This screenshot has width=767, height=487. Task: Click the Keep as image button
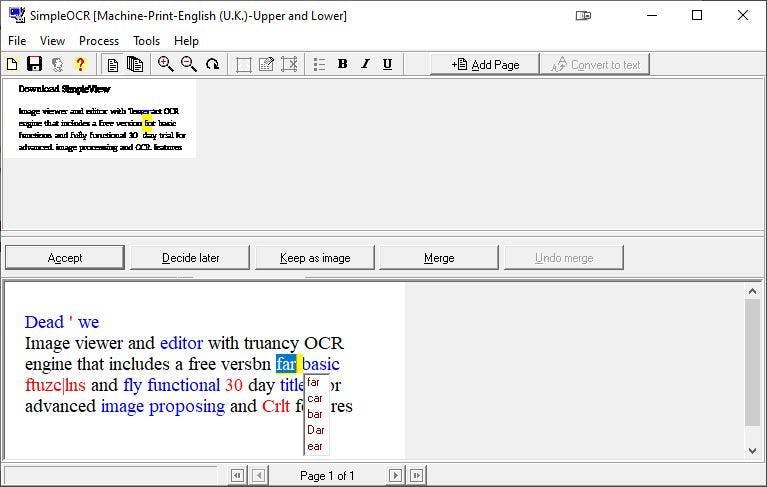coord(315,257)
